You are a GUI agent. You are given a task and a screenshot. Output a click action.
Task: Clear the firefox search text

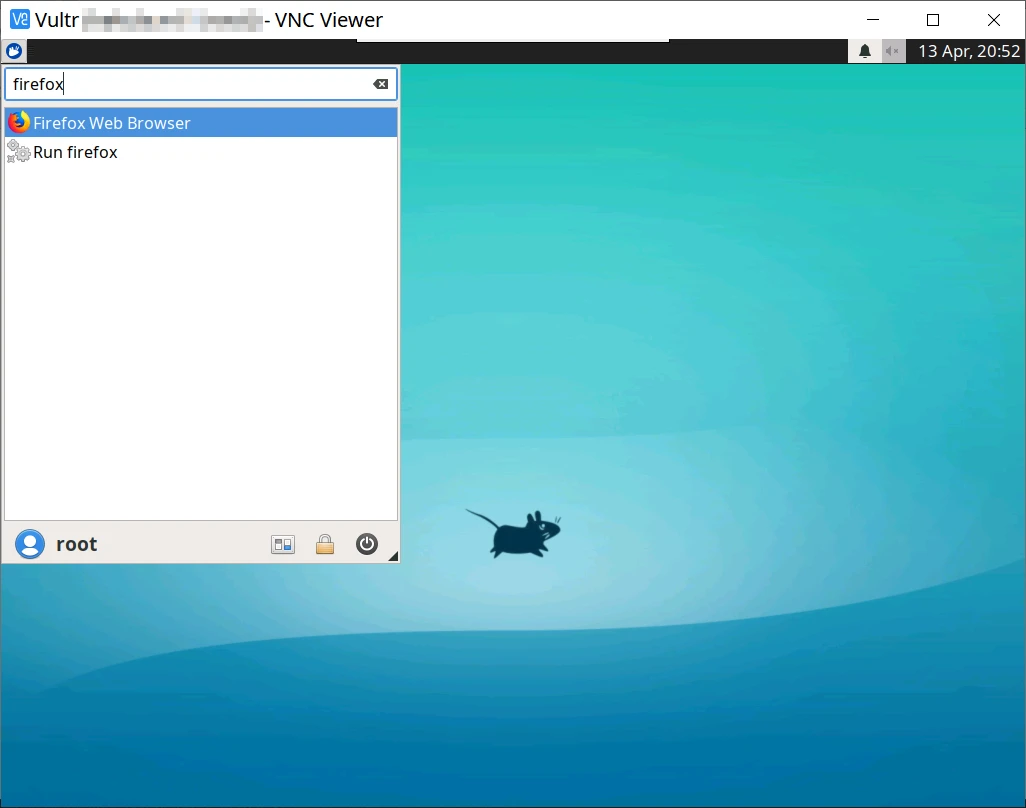380,84
